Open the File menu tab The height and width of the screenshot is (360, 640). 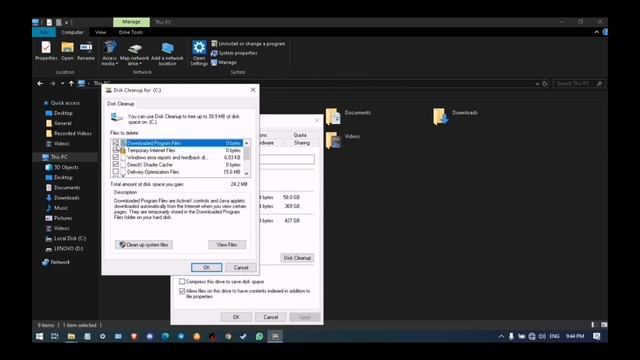44,32
